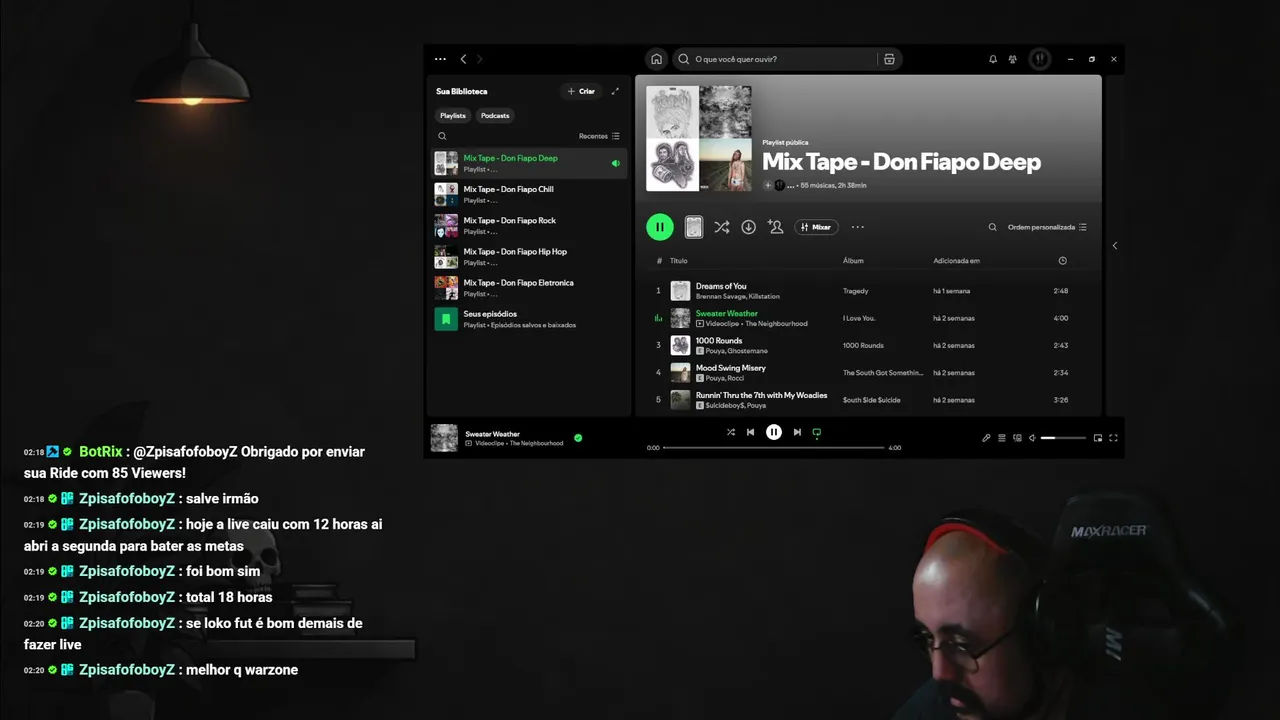Screen dimensions: 1280x720
Task: Open the notifications bell
Action: [x=993, y=59]
